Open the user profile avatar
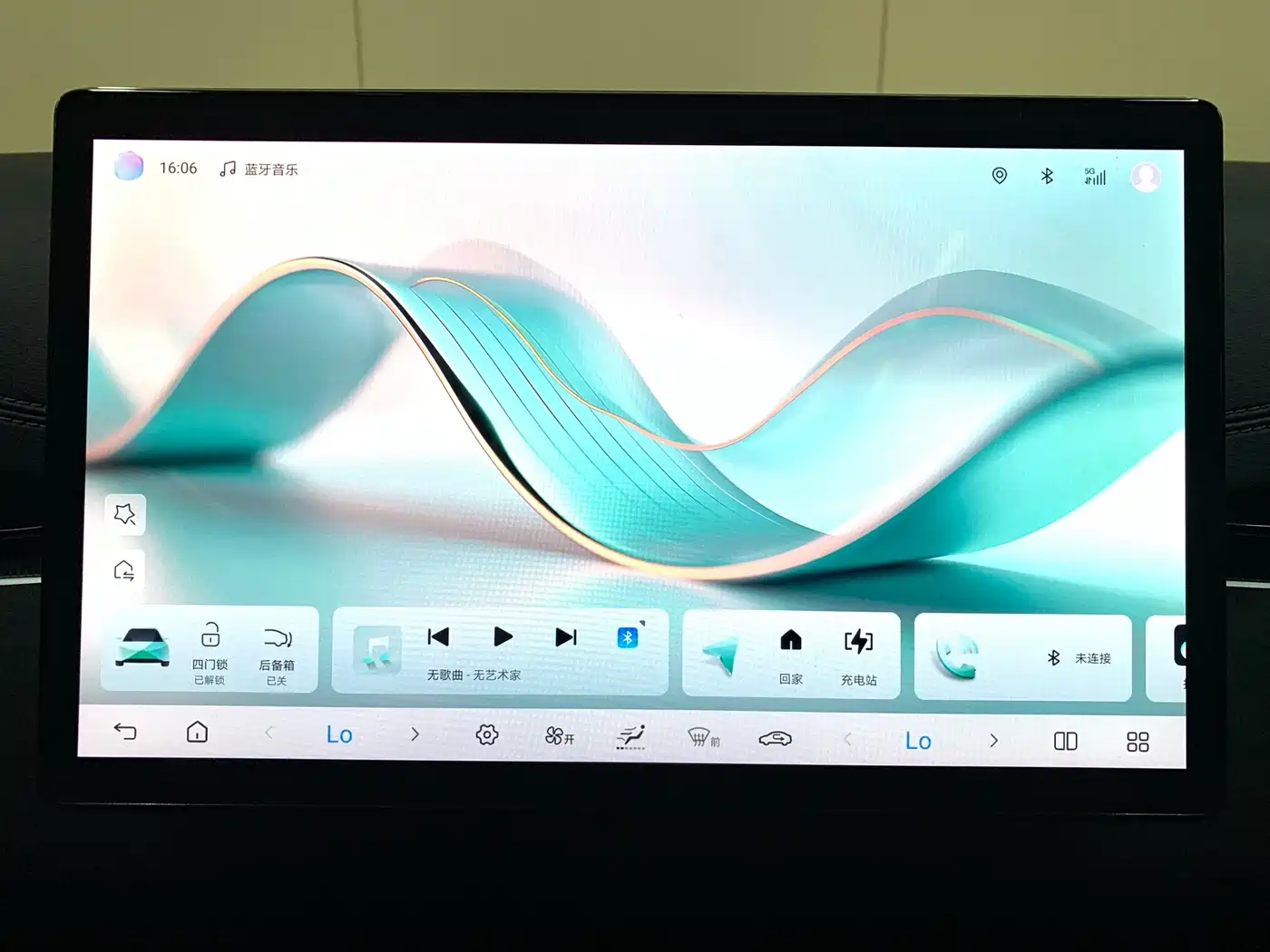 tap(1146, 176)
